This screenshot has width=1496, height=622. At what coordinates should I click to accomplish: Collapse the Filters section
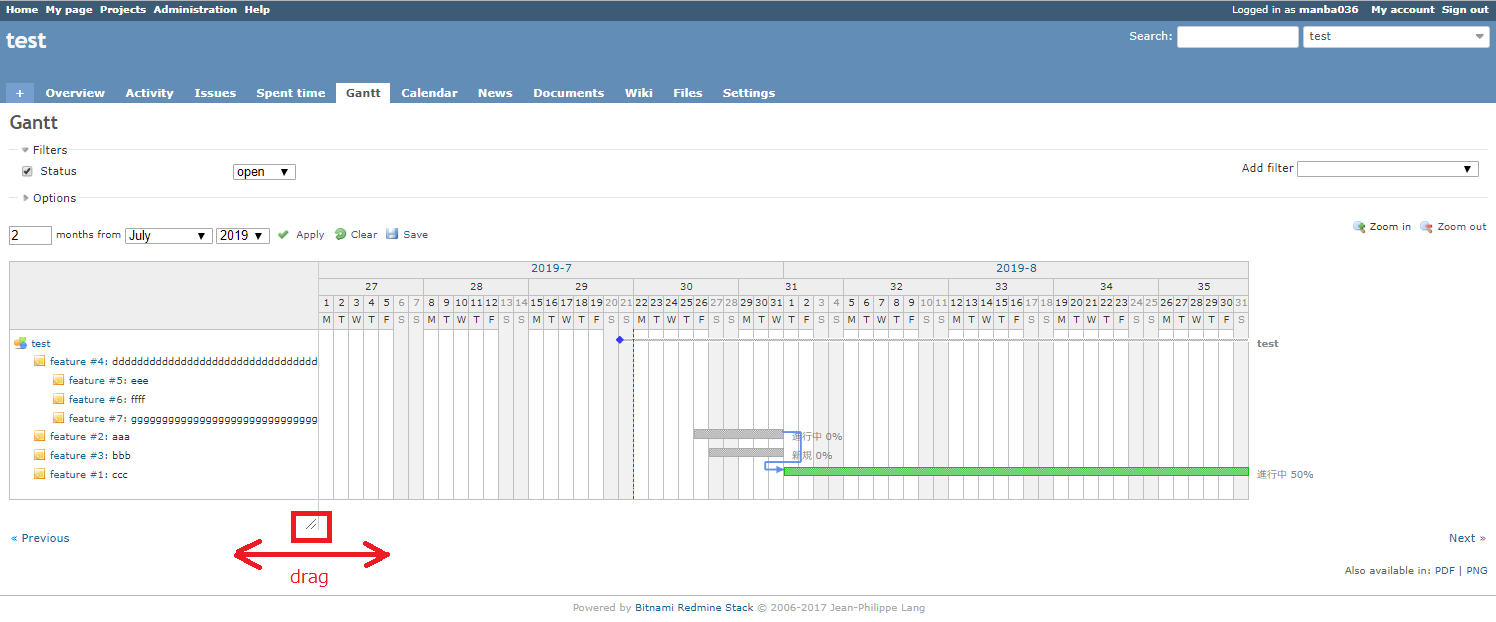(x=24, y=149)
